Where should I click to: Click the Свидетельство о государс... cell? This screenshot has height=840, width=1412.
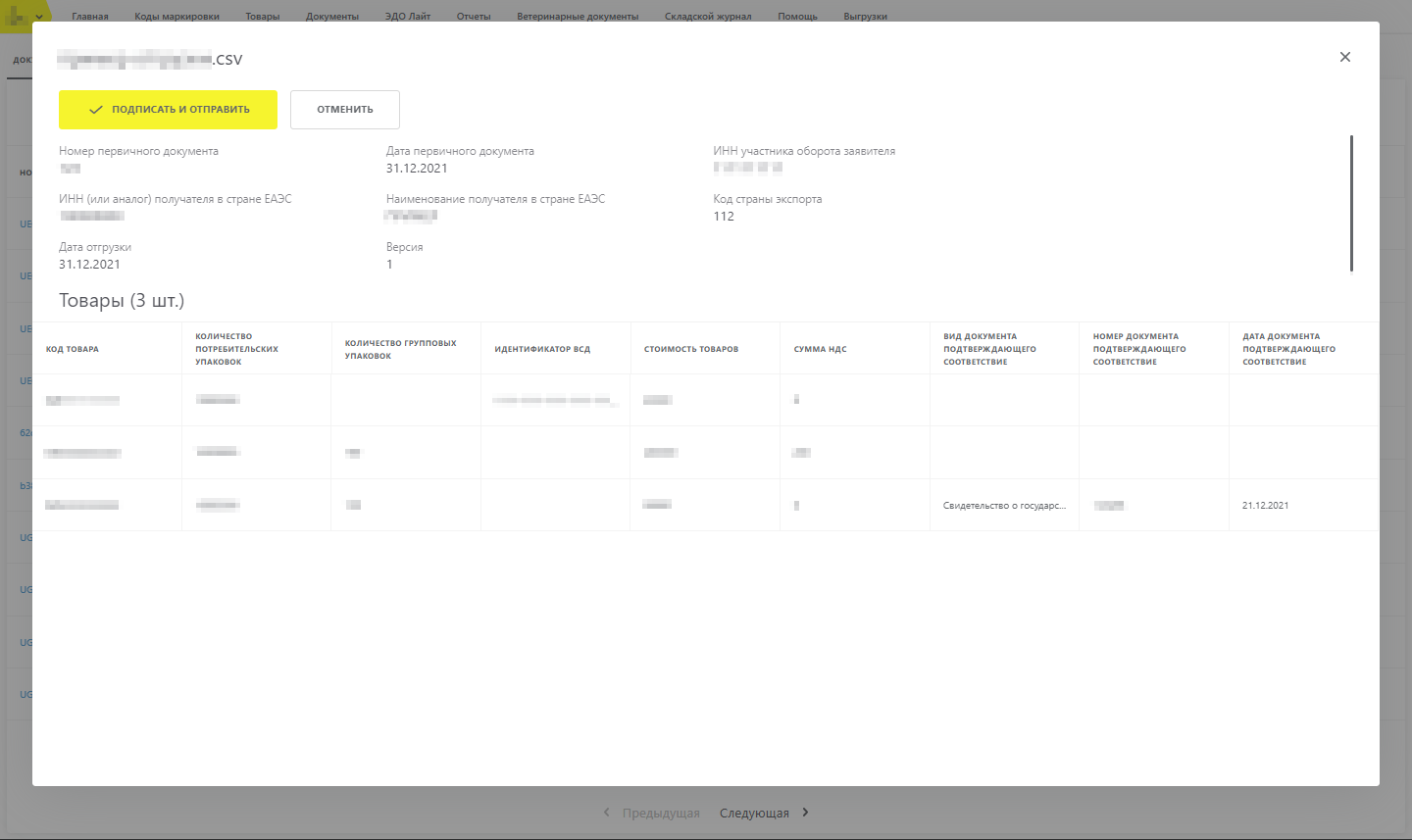[x=1004, y=506]
